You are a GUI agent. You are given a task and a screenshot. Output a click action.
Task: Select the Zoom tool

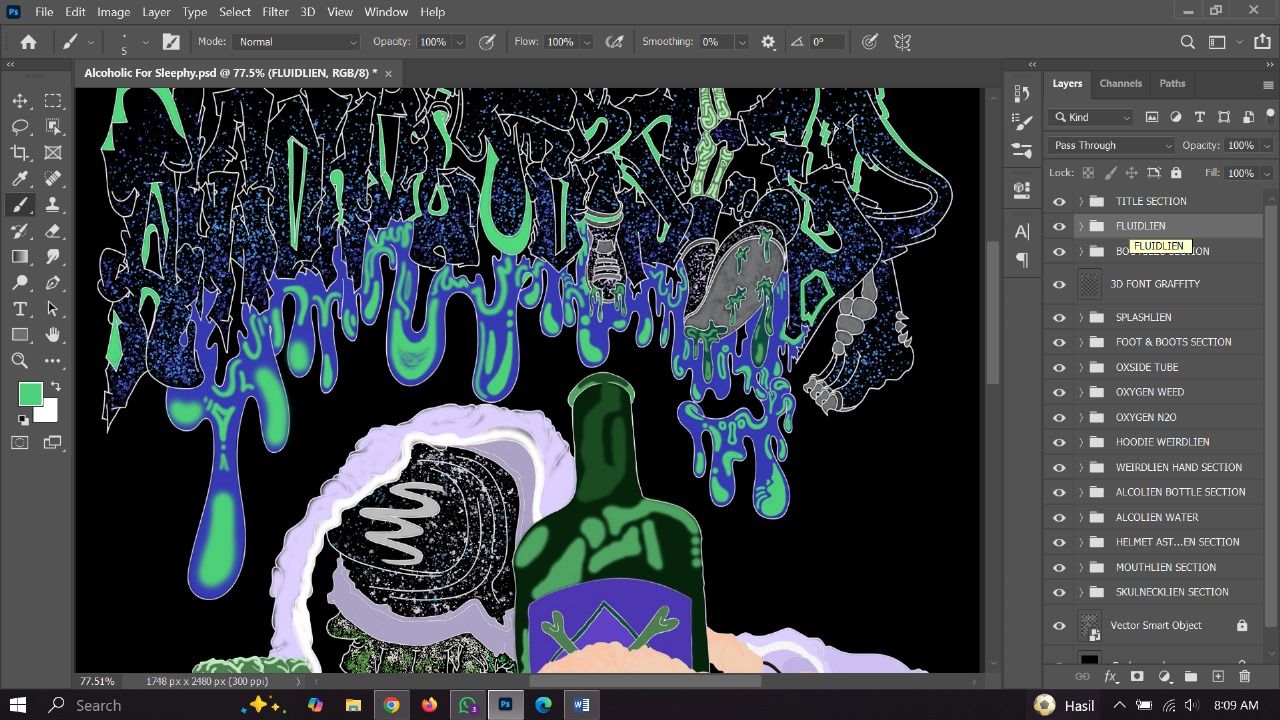20,360
